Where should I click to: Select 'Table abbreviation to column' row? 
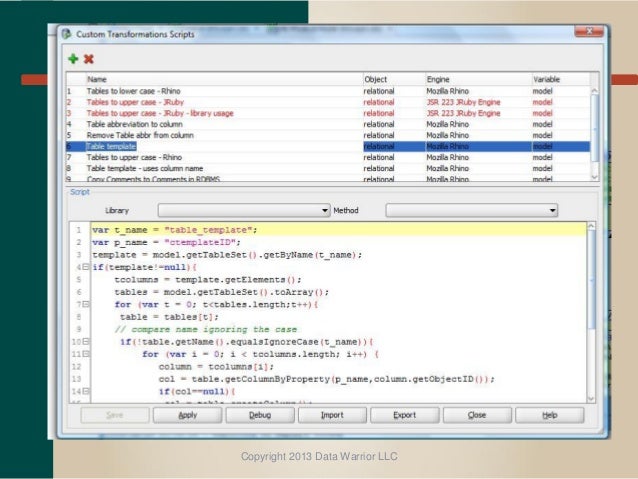point(328,124)
